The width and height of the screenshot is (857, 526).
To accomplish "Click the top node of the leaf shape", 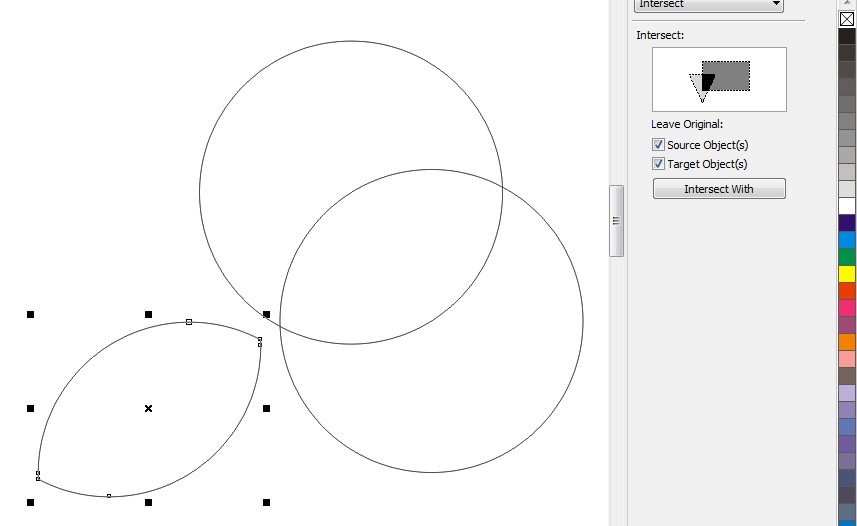I will (x=189, y=322).
